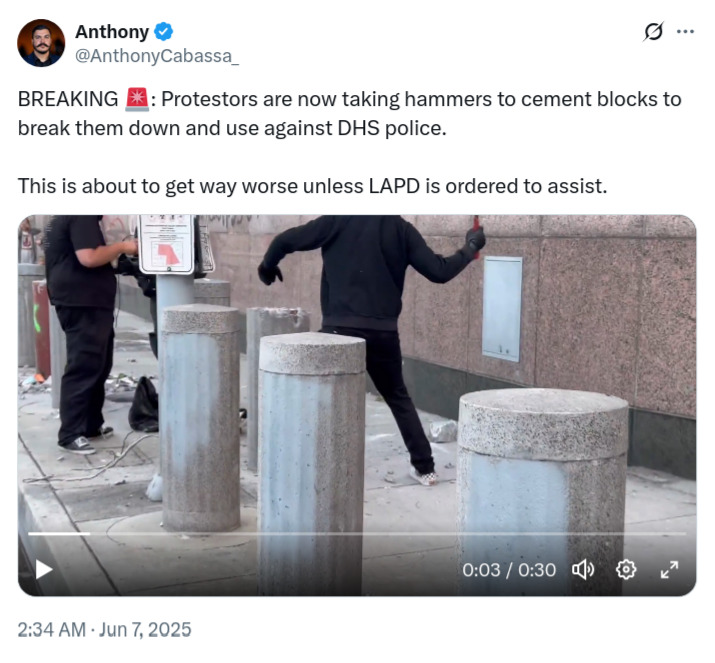Seek along the video progress bar

[357, 533]
